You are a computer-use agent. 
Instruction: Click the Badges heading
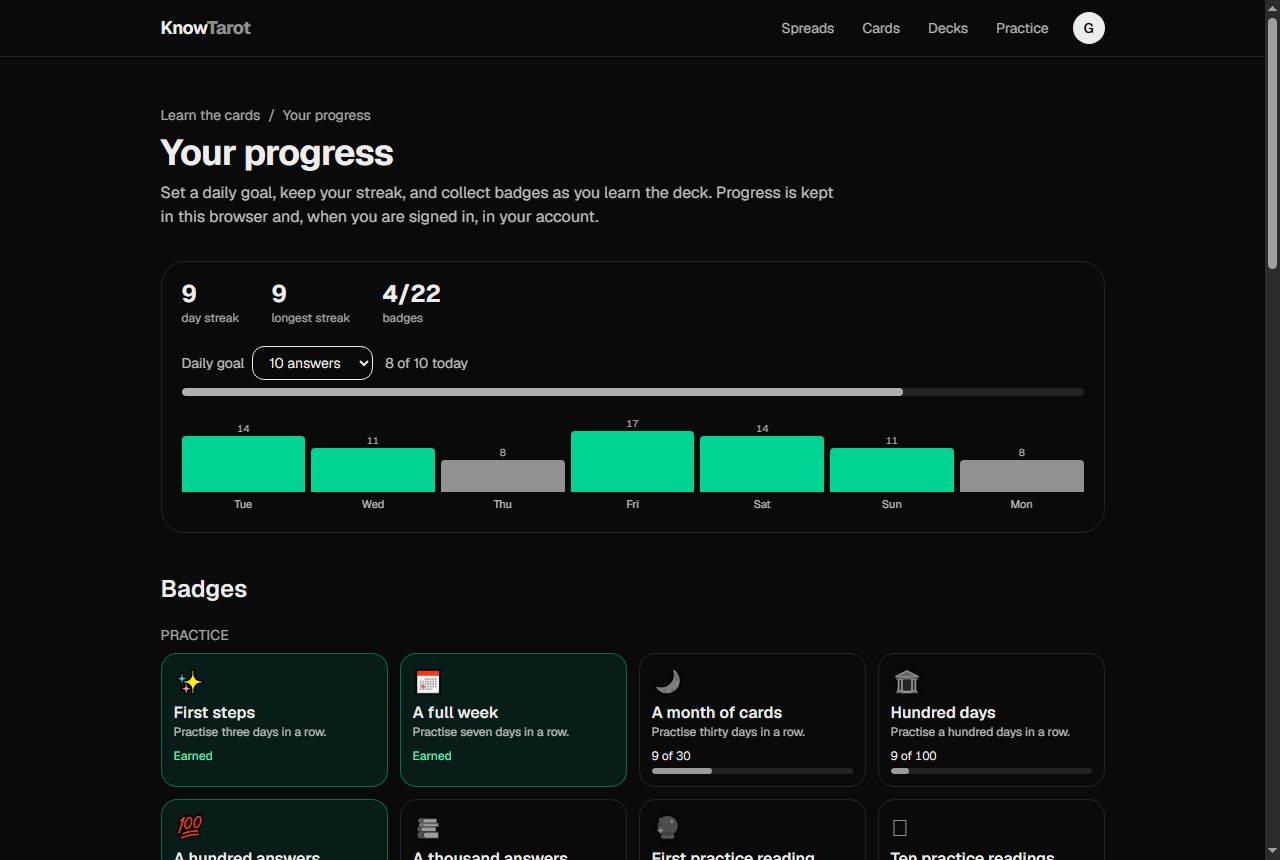[x=204, y=589]
